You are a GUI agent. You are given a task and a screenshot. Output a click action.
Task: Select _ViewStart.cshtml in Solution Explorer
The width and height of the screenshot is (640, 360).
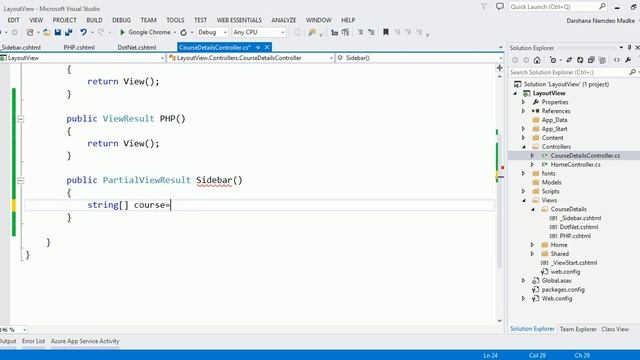574,263
